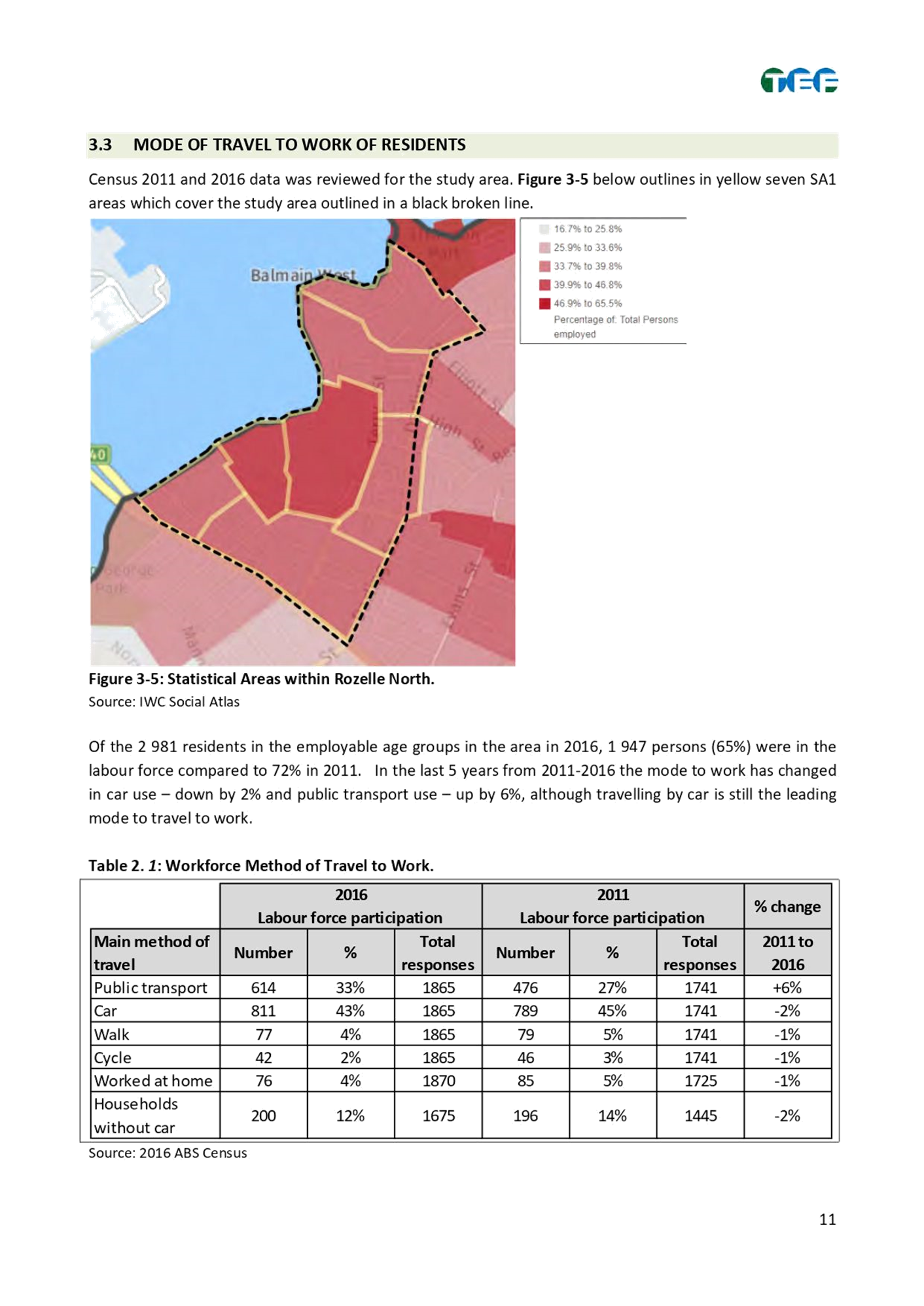Click the Rozelle North statistical areas map
Screen dimensions: 924x1306
coord(302,442)
